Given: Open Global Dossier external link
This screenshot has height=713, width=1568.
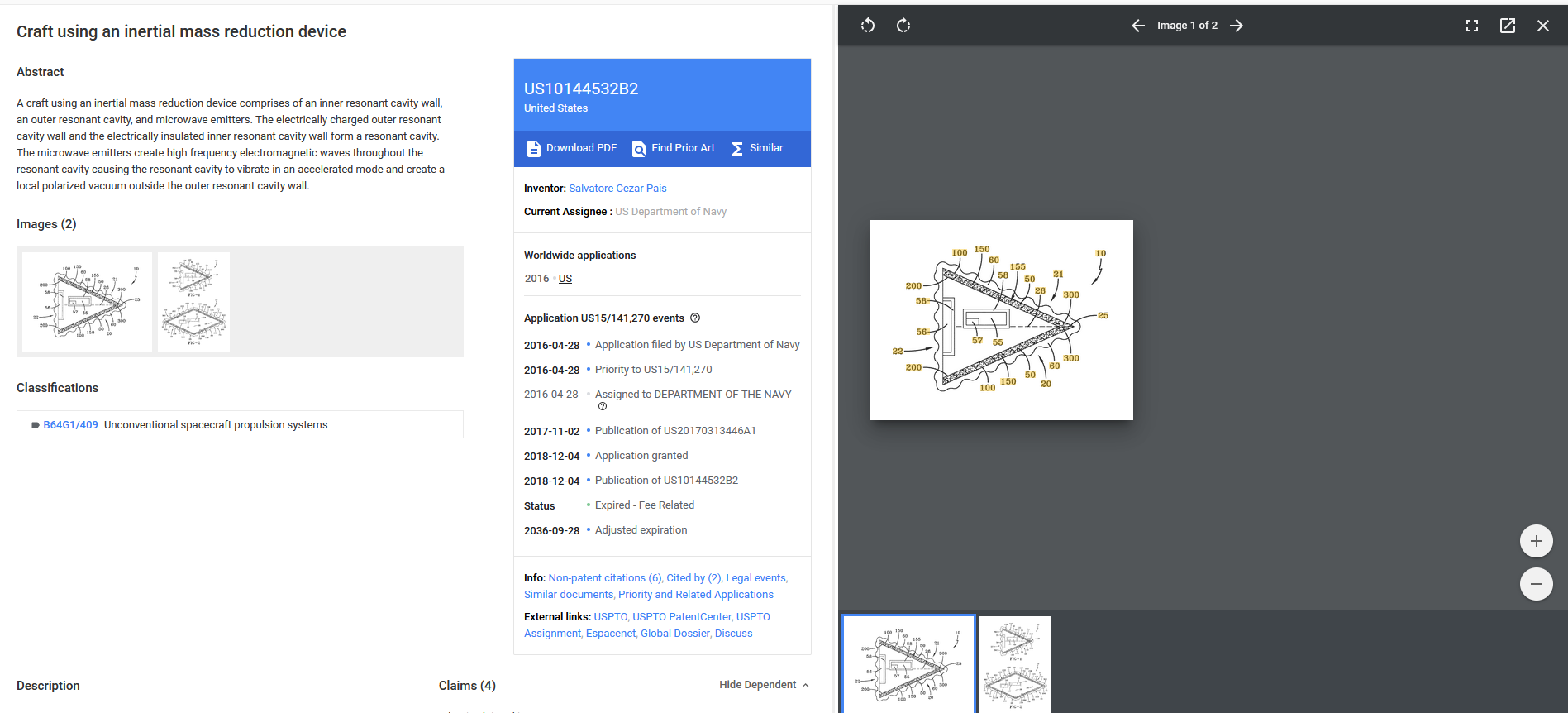Looking at the screenshot, I should click(675, 634).
